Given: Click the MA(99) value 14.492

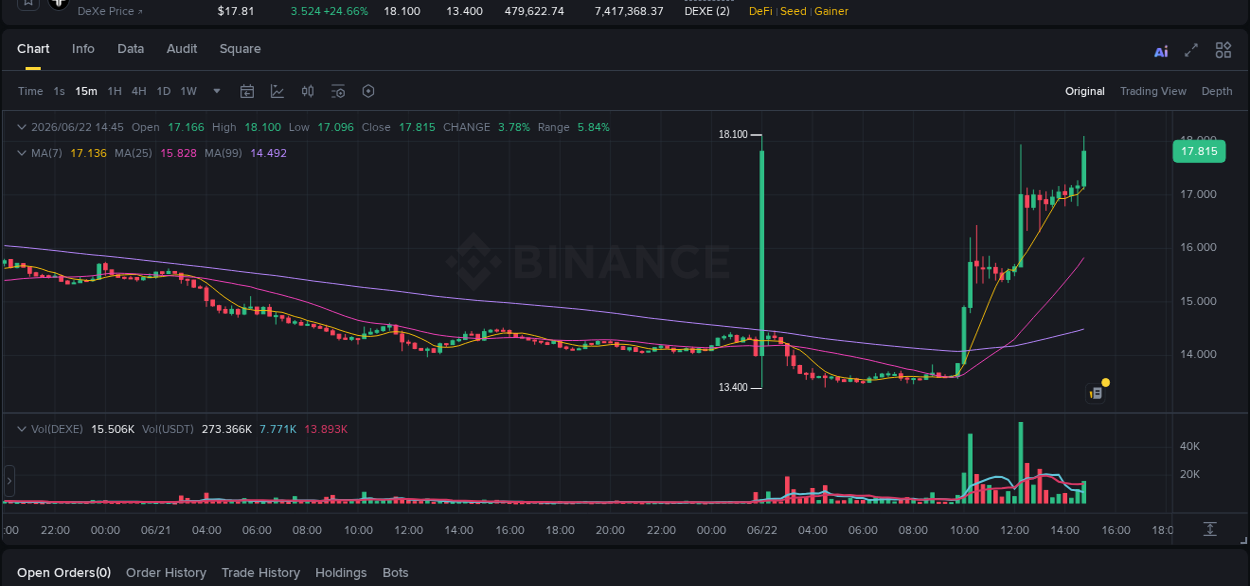Looking at the screenshot, I should (x=268, y=153).
